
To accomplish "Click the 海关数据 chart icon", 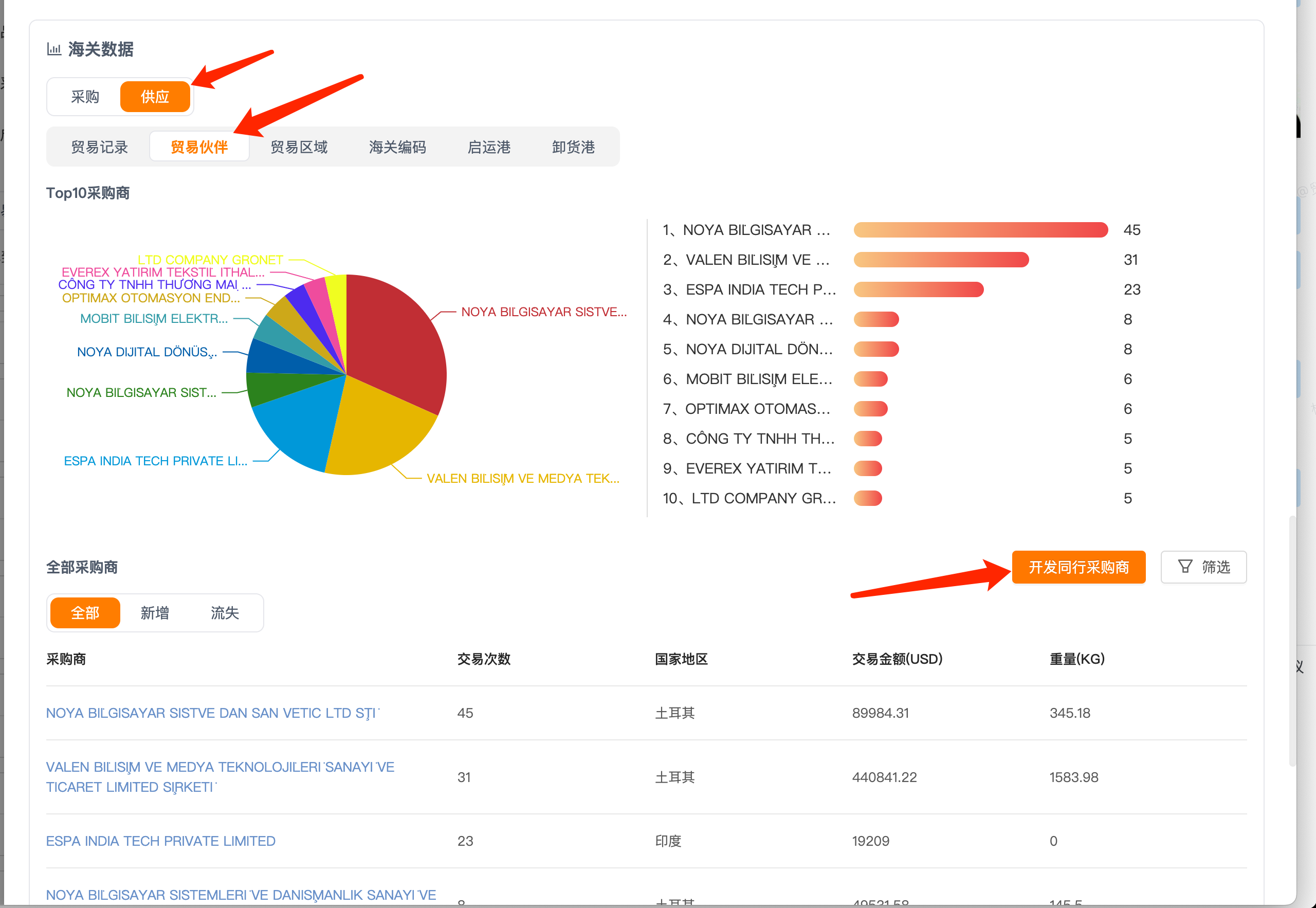I will click(54, 49).
